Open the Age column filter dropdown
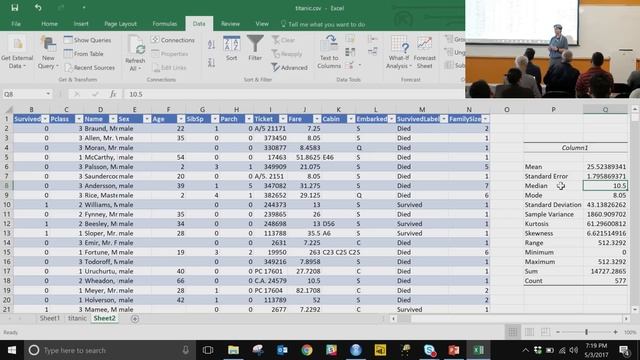 coord(181,119)
